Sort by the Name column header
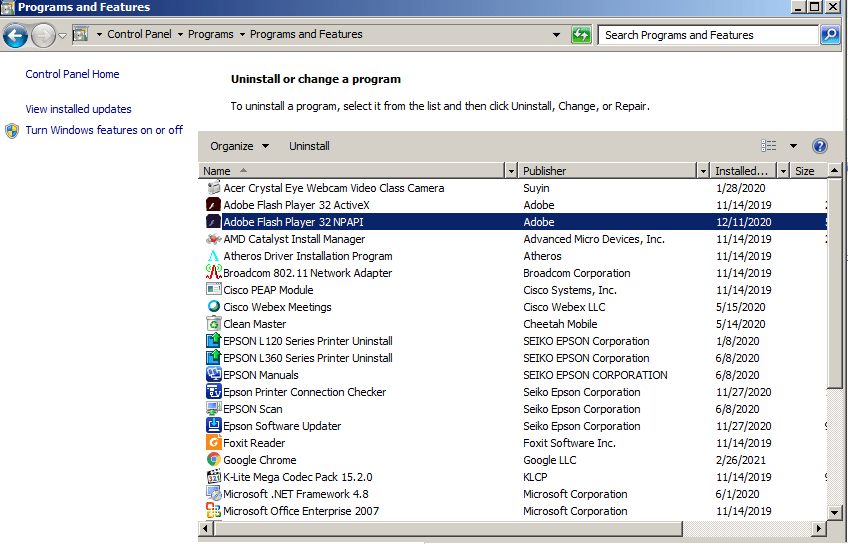Screen dimensions: 848x544 tap(352, 171)
